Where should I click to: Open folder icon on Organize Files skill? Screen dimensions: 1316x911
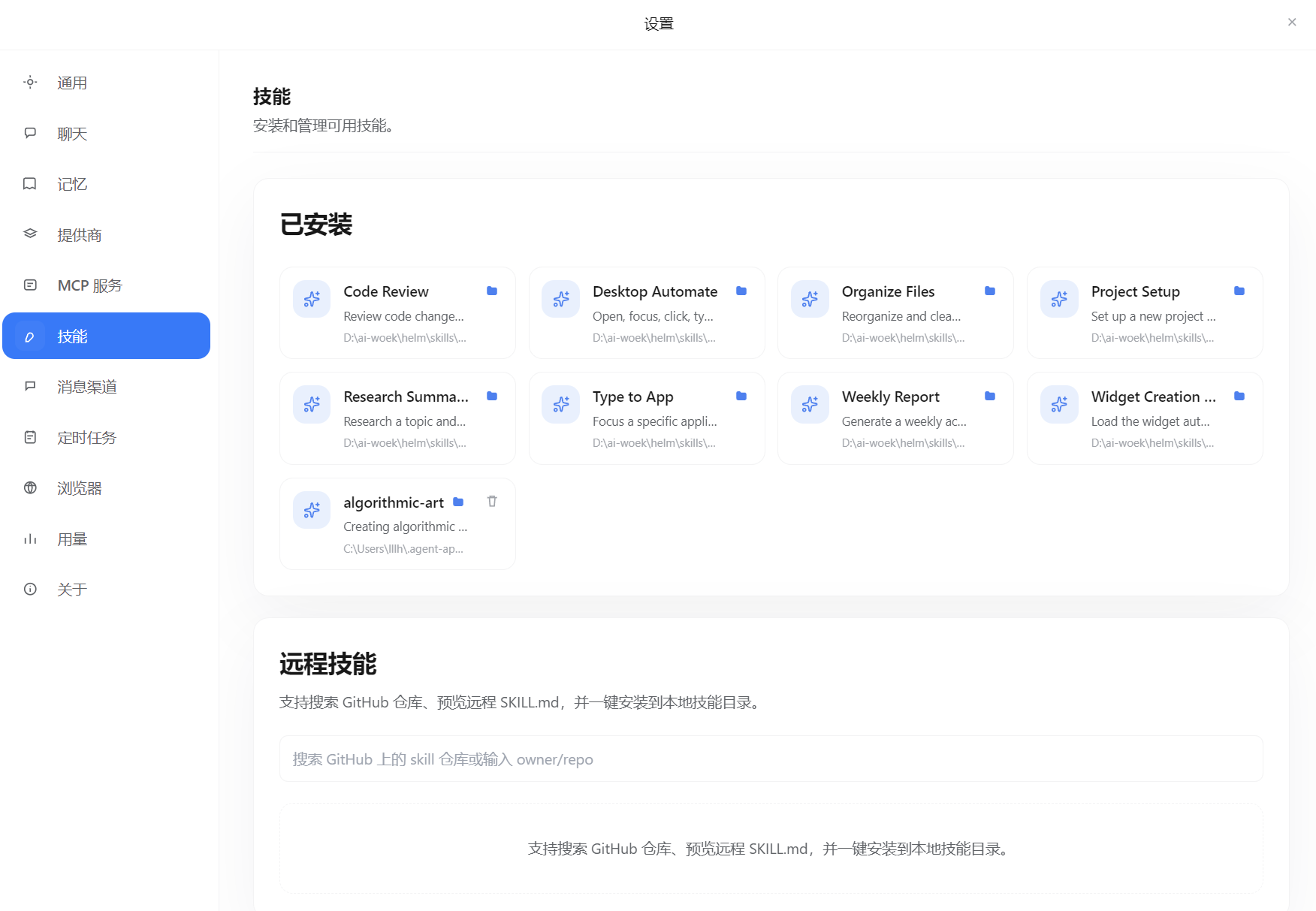point(990,291)
